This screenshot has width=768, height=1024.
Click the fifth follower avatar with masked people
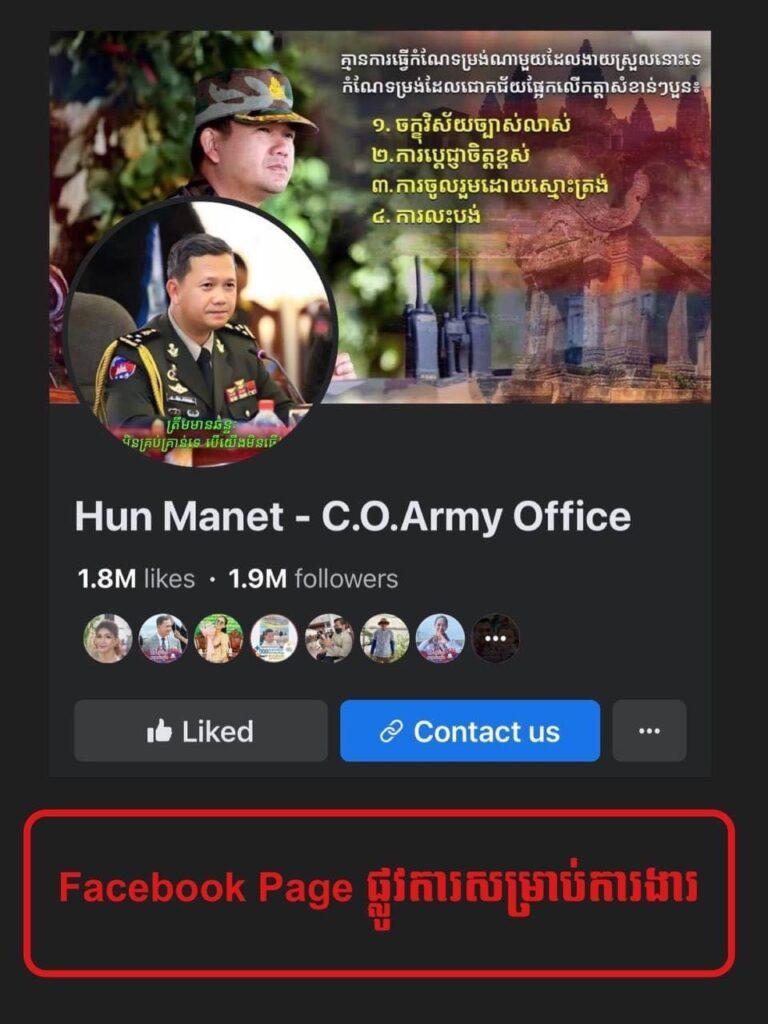(329, 638)
